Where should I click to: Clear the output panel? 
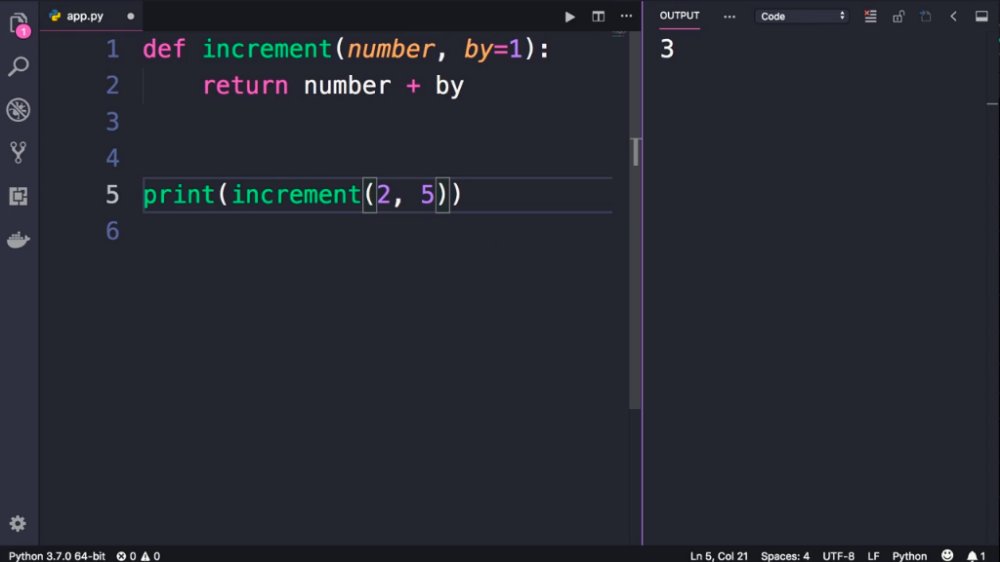870,17
